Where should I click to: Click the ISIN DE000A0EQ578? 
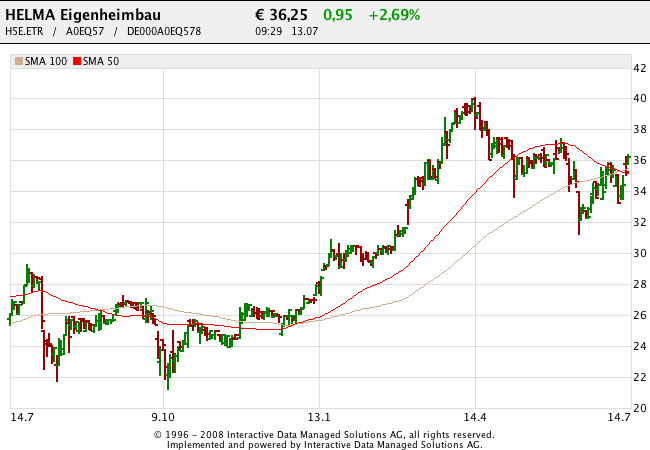[x=164, y=32]
